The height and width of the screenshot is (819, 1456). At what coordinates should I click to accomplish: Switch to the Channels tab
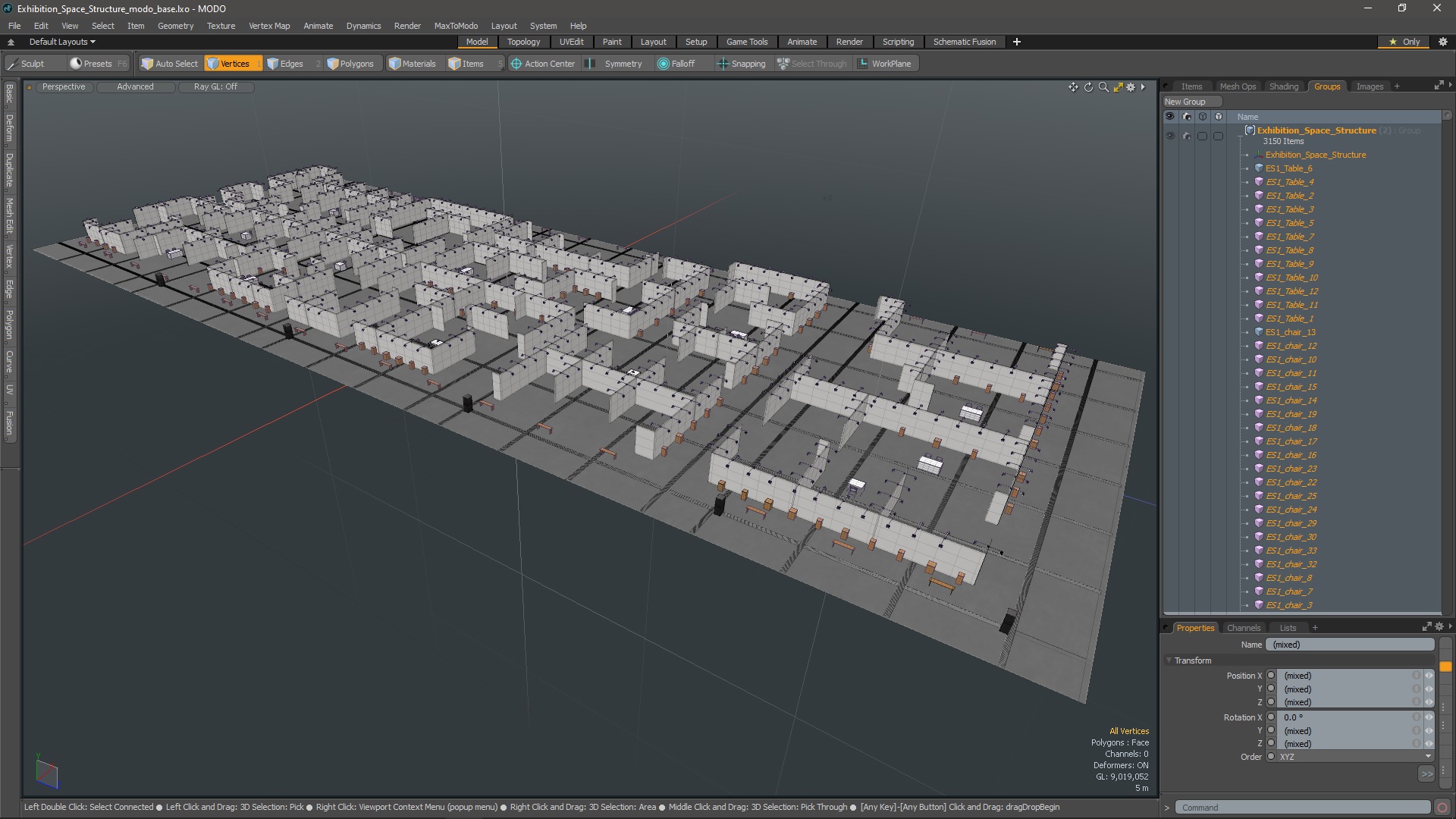click(x=1244, y=628)
